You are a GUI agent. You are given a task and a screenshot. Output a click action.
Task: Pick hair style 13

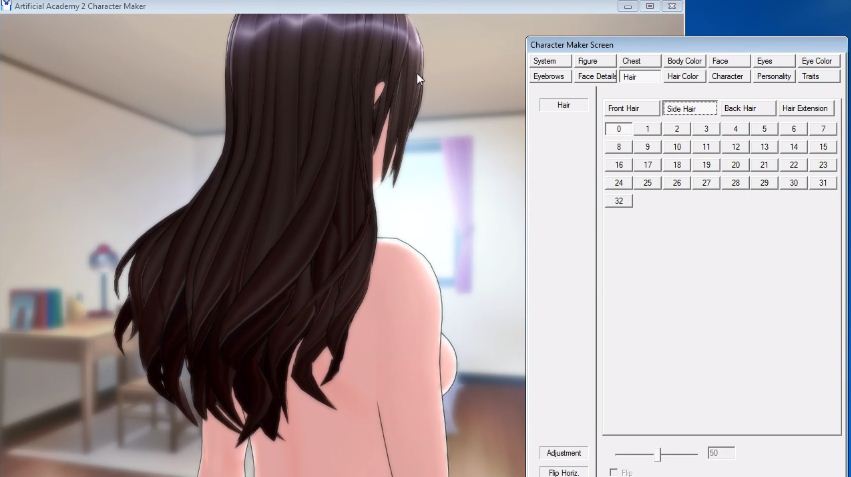coord(764,147)
